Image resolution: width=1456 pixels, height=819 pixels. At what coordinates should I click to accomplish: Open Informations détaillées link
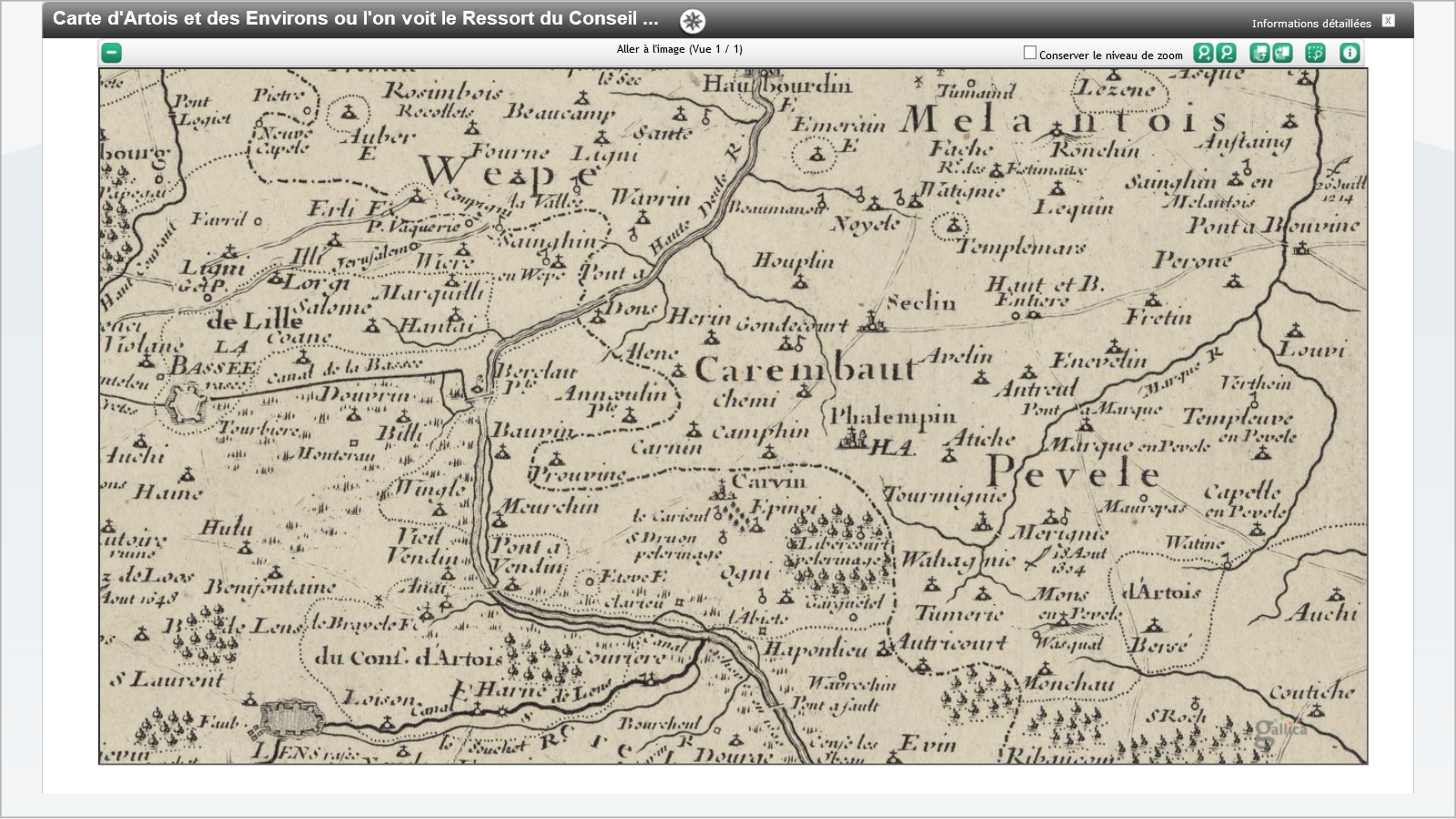pyautogui.click(x=1311, y=24)
